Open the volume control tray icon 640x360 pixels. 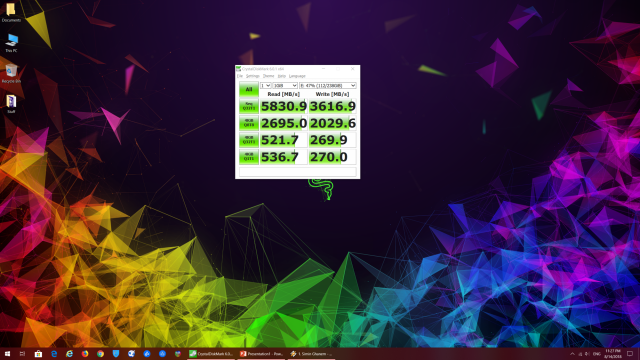pyautogui.click(x=587, y=354)
